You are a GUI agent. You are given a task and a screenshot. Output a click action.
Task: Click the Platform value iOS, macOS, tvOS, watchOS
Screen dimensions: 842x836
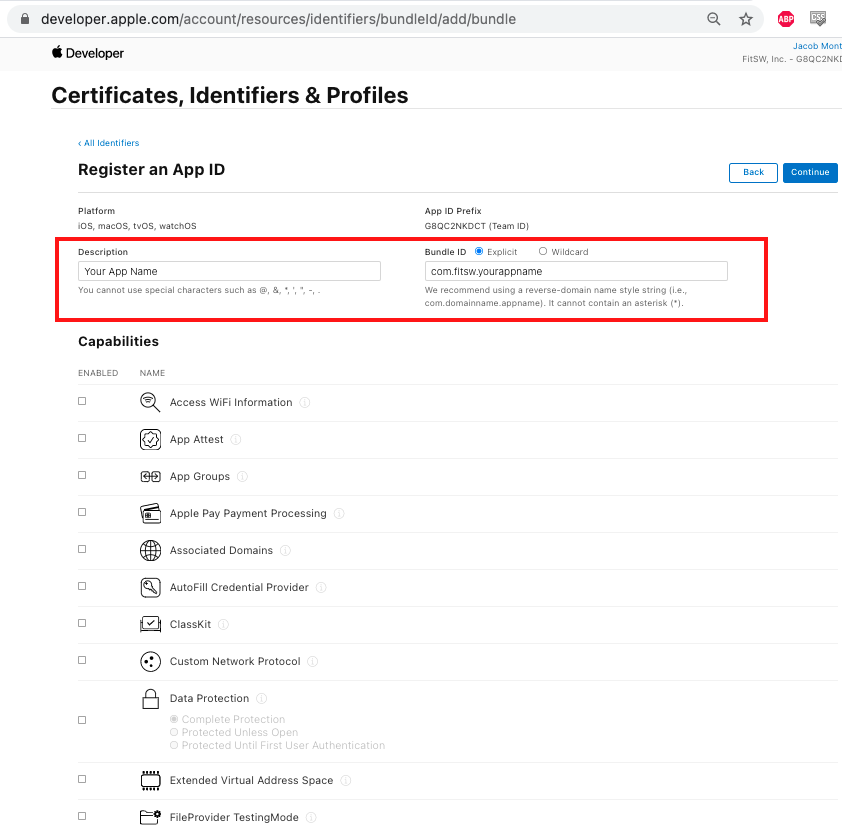pos(137,226)
